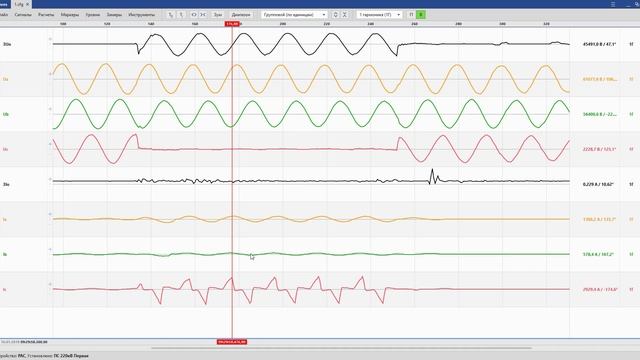Select the Ia channel label
The height and width of the screenshot is (360, 640).
click(x=5, y=220)
